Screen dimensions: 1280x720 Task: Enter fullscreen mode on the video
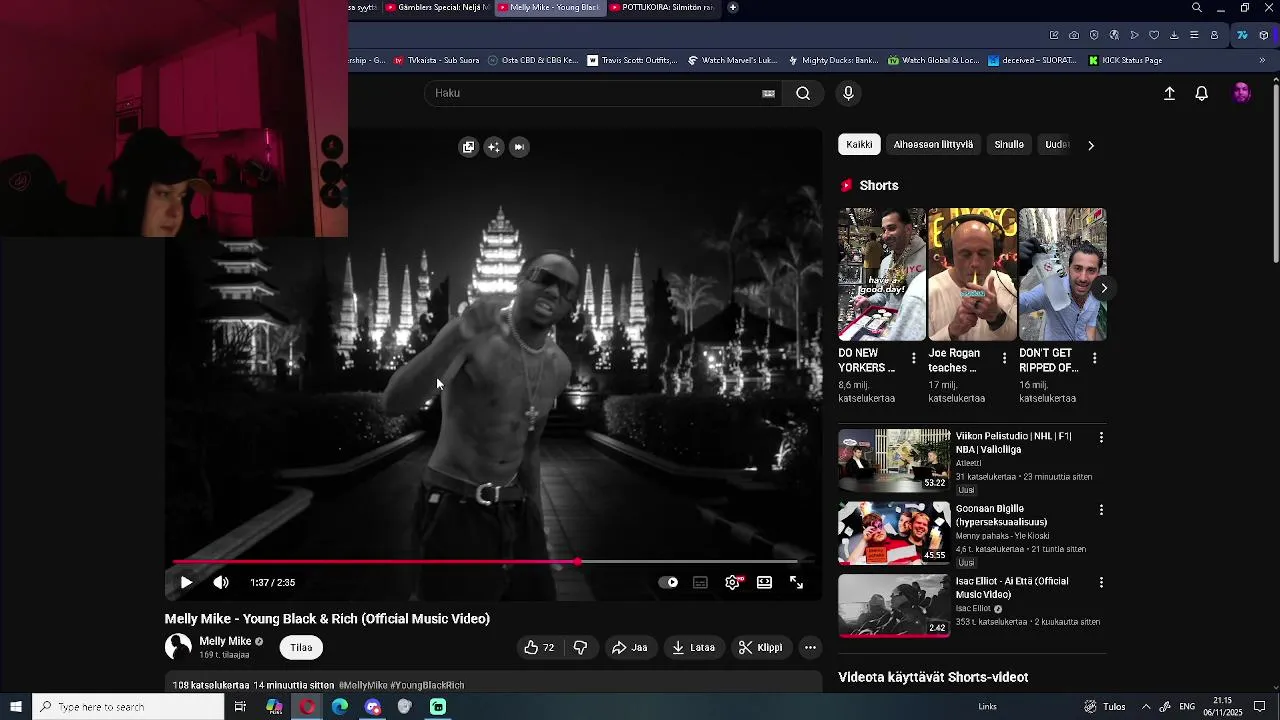(x=797, y=582)
